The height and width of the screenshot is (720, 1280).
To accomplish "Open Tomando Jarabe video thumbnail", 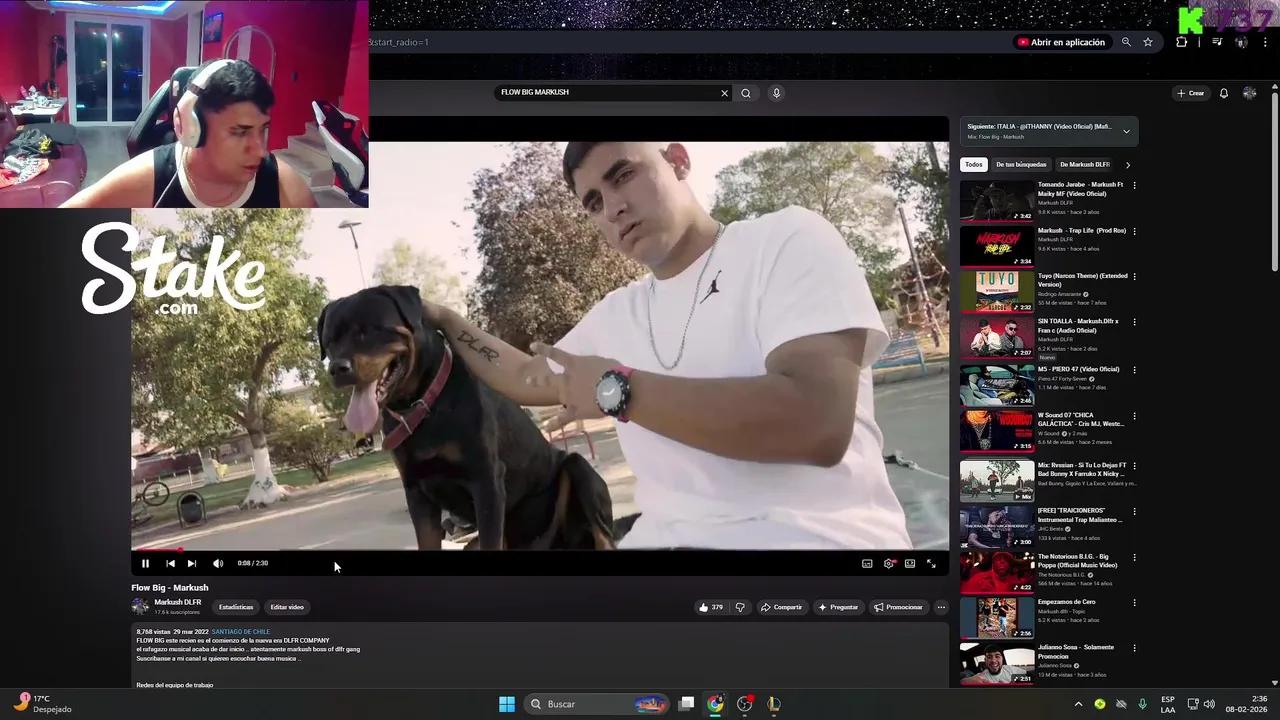I will click(997, 201).
